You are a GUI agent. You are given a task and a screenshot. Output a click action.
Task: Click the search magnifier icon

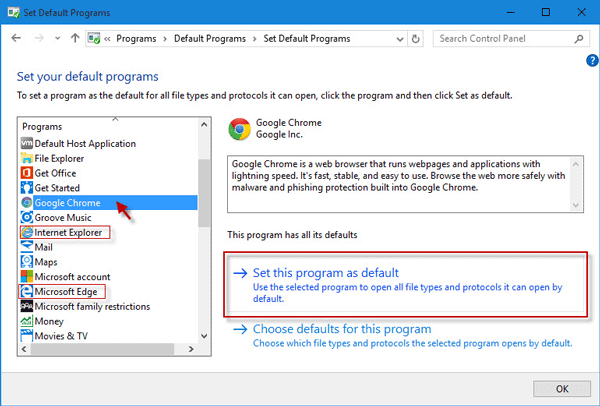(x=579, y=39)
